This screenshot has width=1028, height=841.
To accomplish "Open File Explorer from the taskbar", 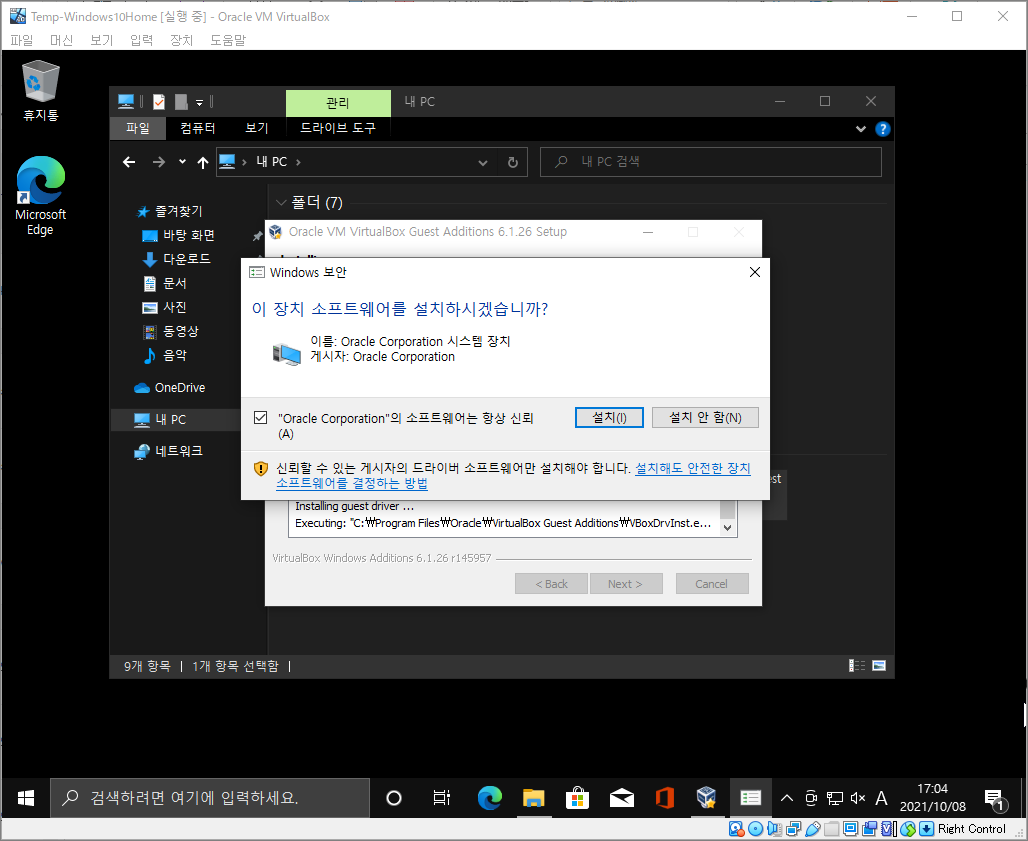I will pyautogui.click(x=534, y=798).
